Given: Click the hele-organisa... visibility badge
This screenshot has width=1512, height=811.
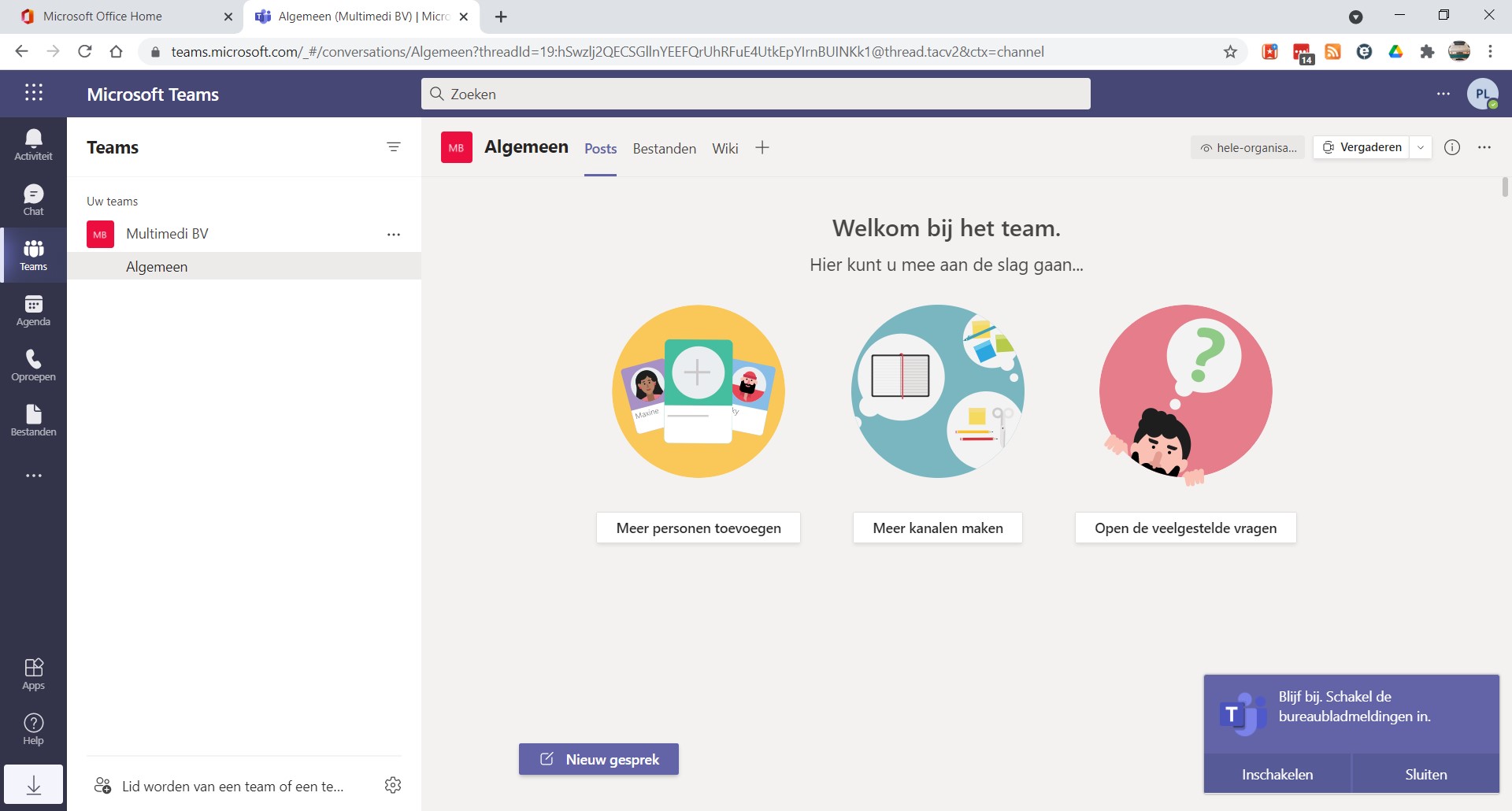Looking at the screenshot, I should click(1247, 147).
